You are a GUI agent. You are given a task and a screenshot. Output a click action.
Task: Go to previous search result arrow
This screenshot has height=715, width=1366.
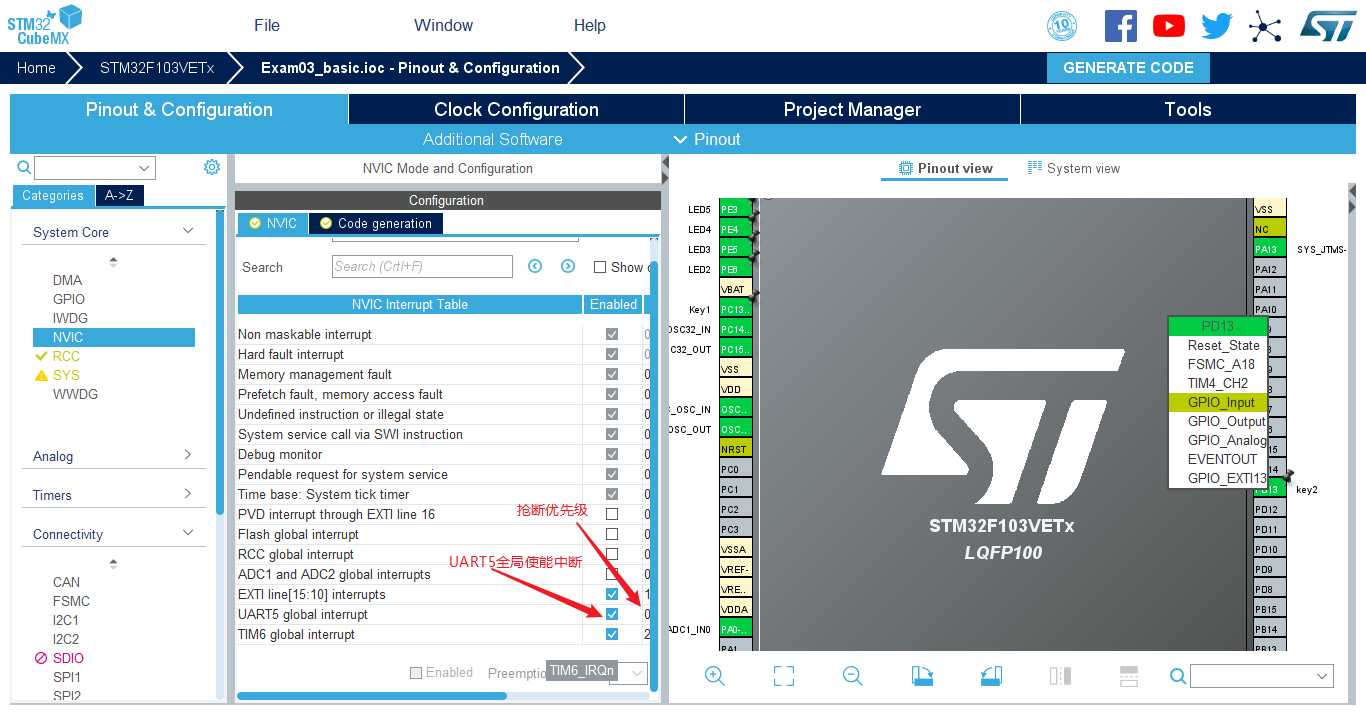(x=535, y=266)
